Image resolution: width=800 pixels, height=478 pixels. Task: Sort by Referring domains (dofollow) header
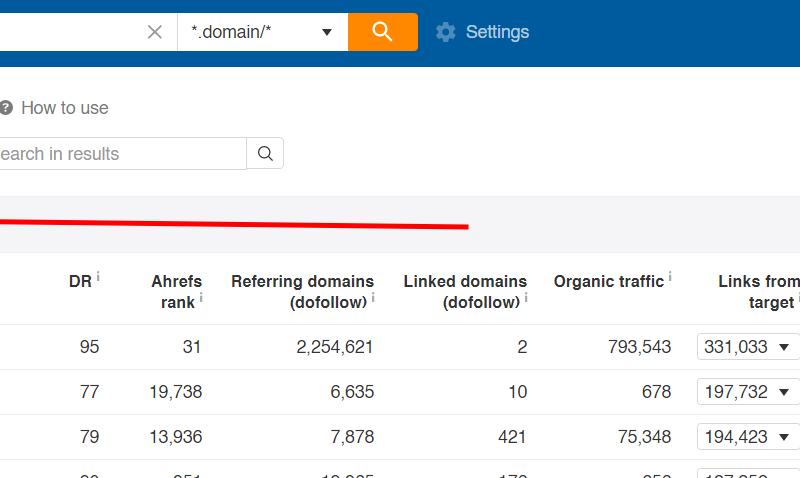coord(302,291)
